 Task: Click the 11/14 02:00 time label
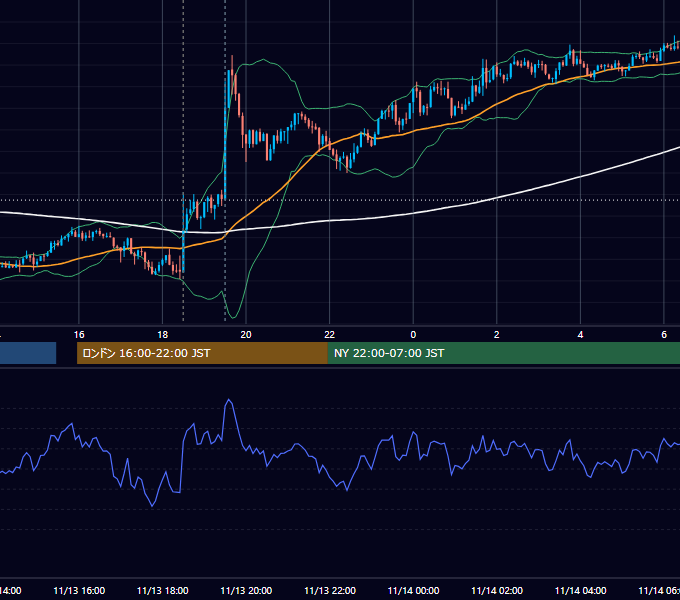point(497,590)
